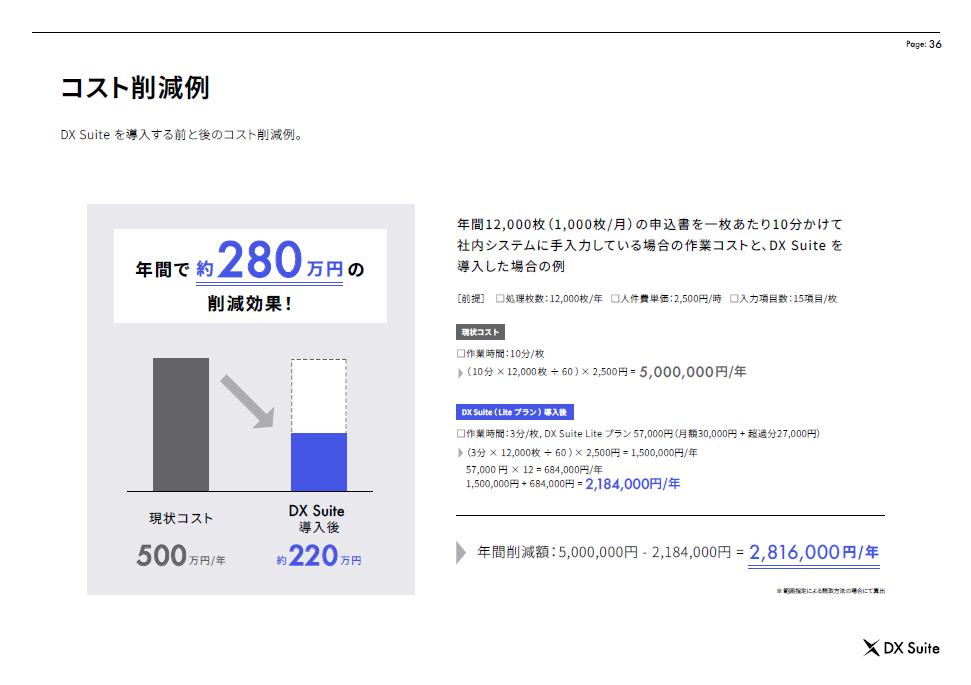Click the gray diagonal down arrow
The width and height of the screenshot is (971, 685).
[x=248, y=401]
